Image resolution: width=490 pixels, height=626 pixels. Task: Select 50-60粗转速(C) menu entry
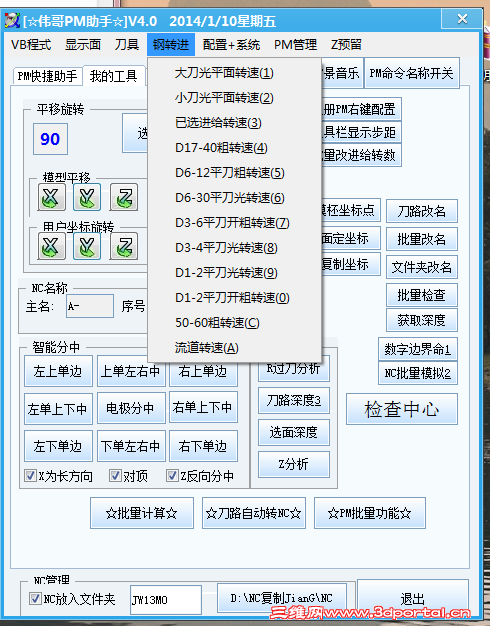234,323
